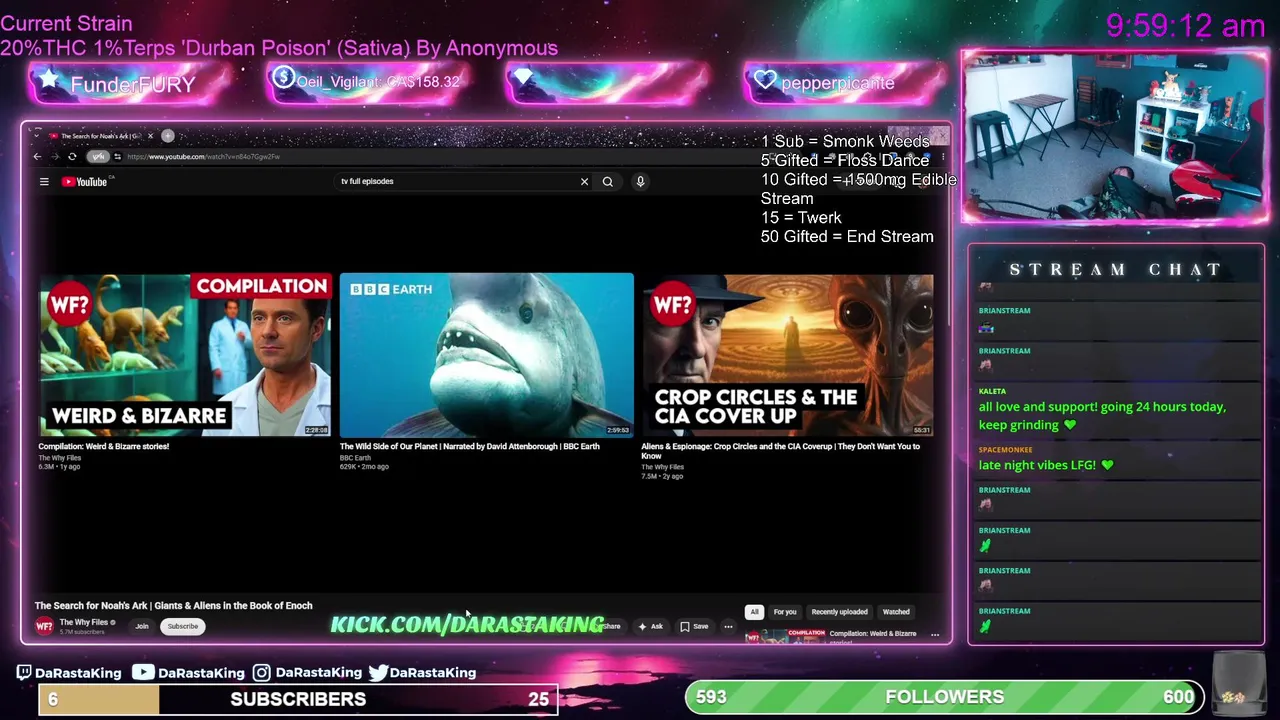Click the Join membership button
Image resolution: width=1280 pixels, height=720 pixels.
[x=142, y=627]
